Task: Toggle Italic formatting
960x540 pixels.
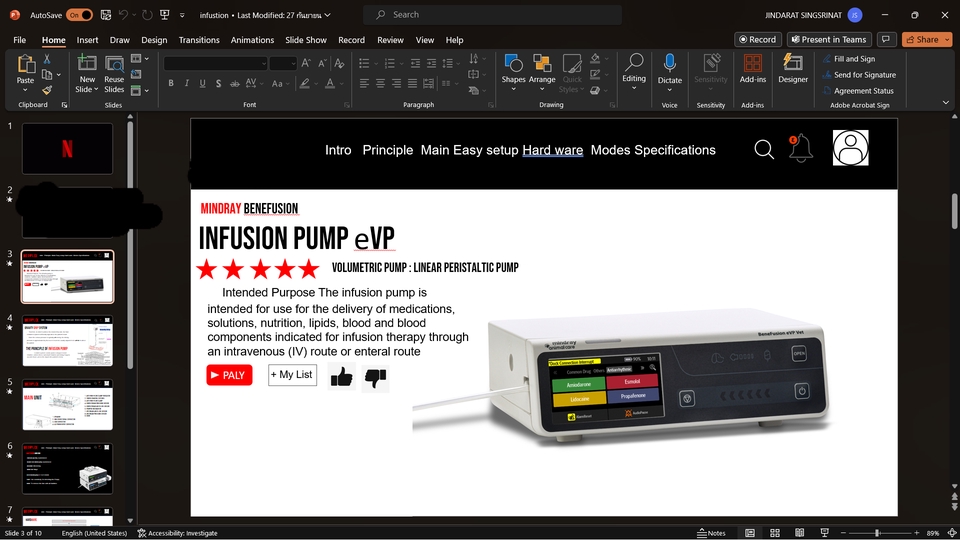Action: click(x=187, y=83)
